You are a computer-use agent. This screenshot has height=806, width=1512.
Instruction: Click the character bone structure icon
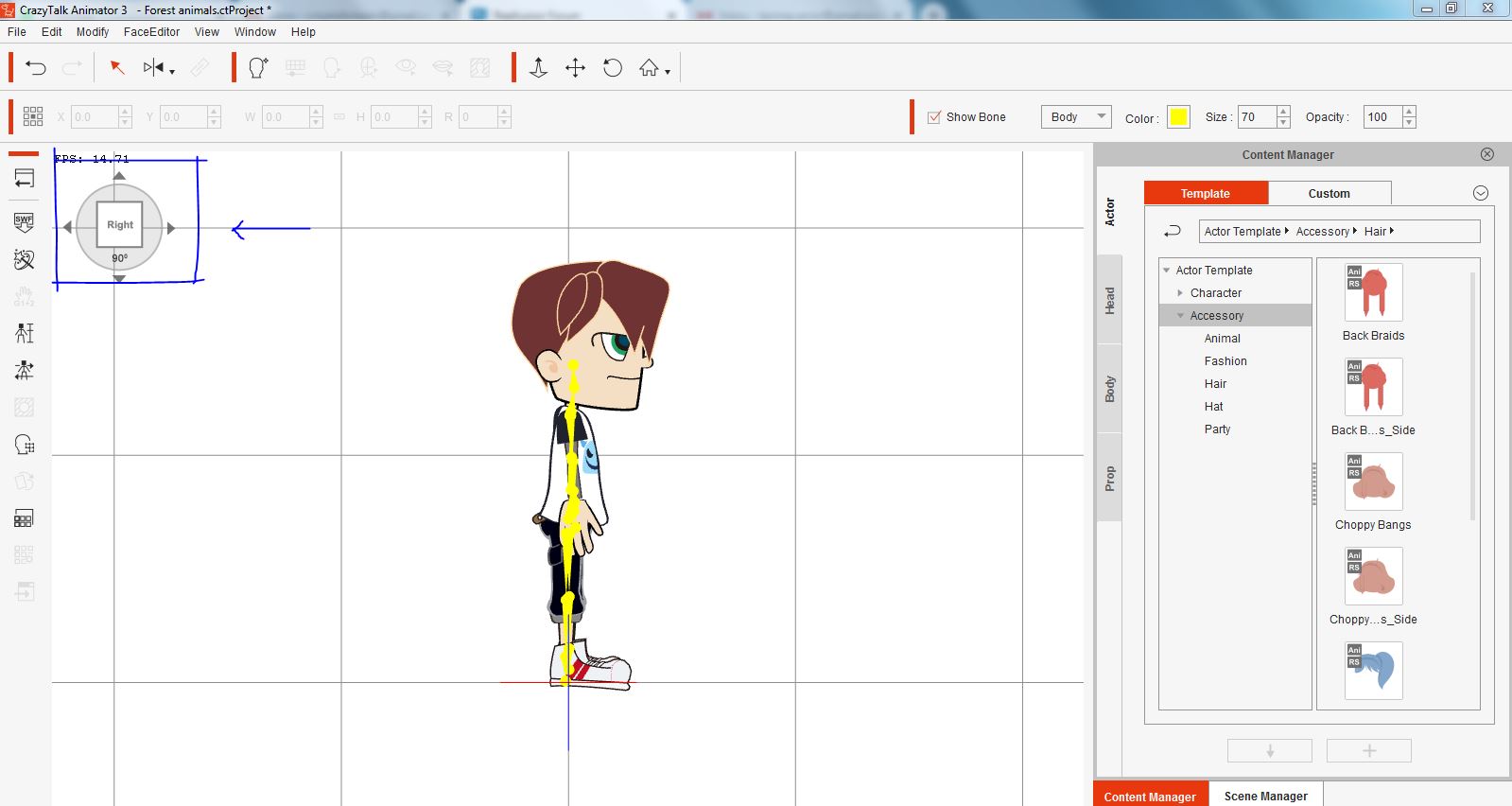coord(25,333)
